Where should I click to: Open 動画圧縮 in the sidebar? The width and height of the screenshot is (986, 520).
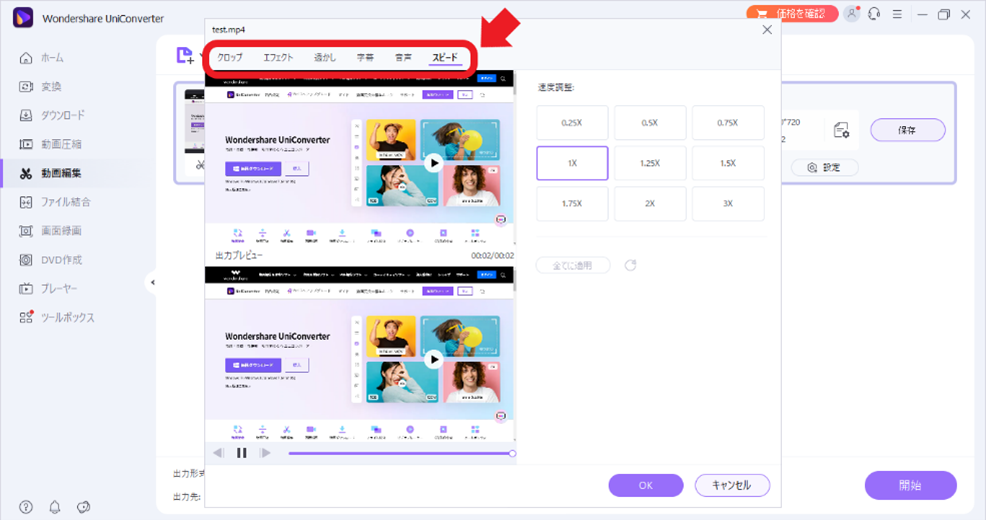coord(50,144)
